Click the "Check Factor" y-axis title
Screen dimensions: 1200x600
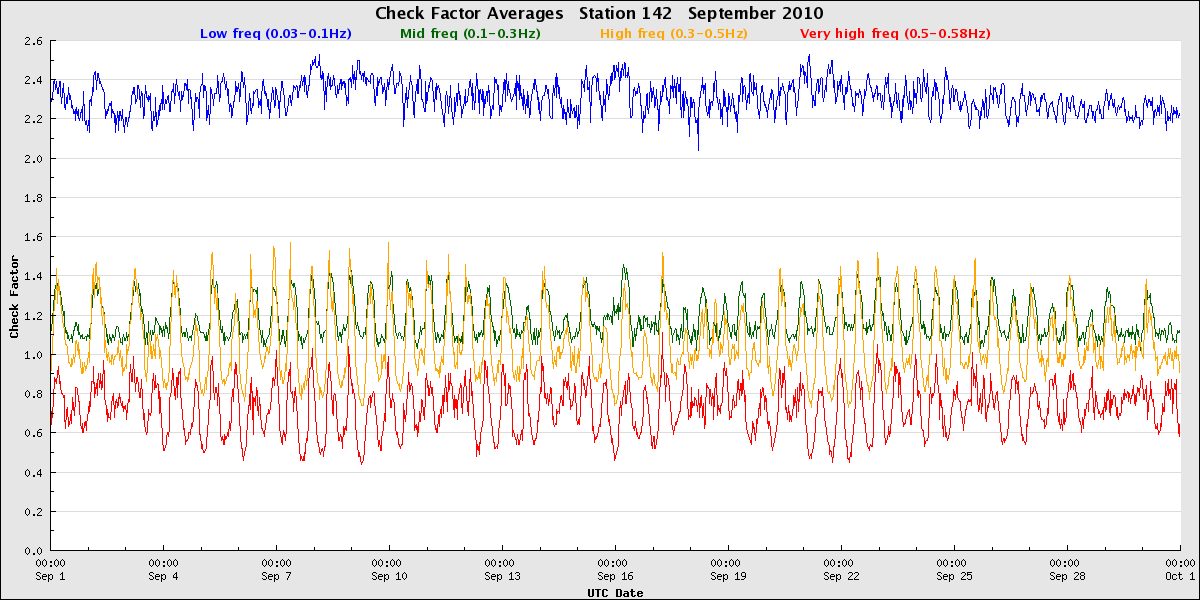tap(14, 295)
